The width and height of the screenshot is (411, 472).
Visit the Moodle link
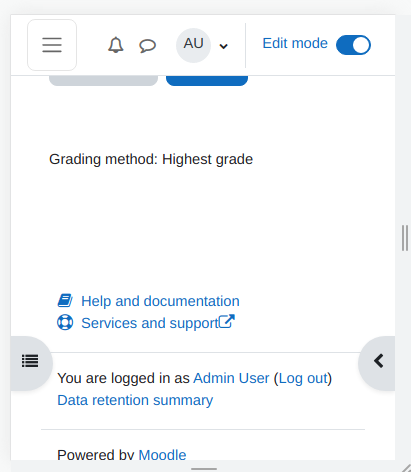[x=162, y=455]
